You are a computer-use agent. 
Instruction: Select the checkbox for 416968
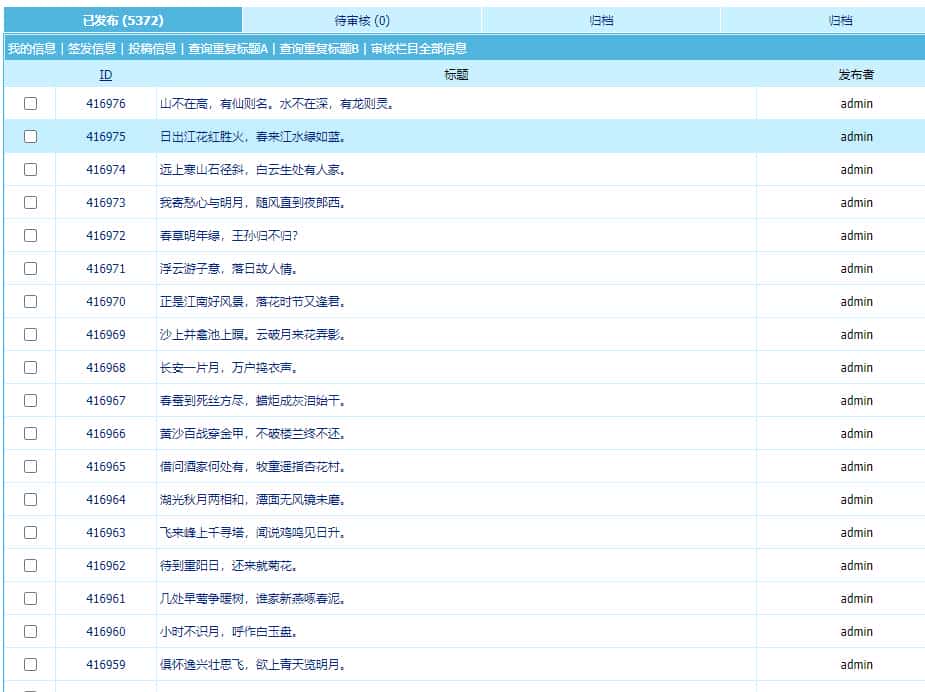pyautogui.click(x=31, y=368)
